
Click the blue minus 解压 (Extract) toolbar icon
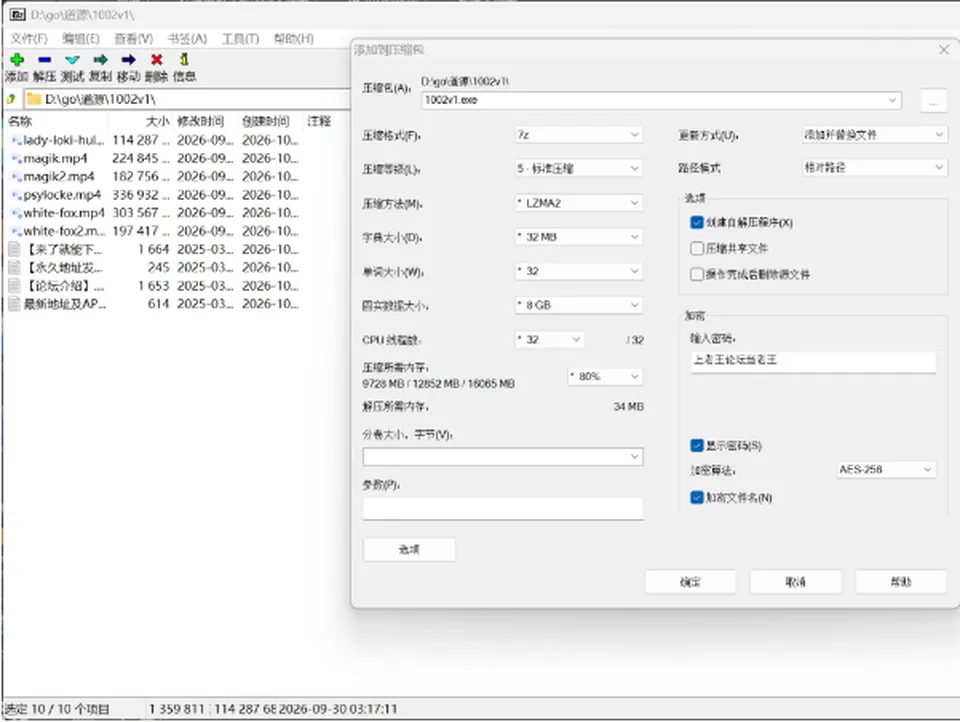coord(44,59)
